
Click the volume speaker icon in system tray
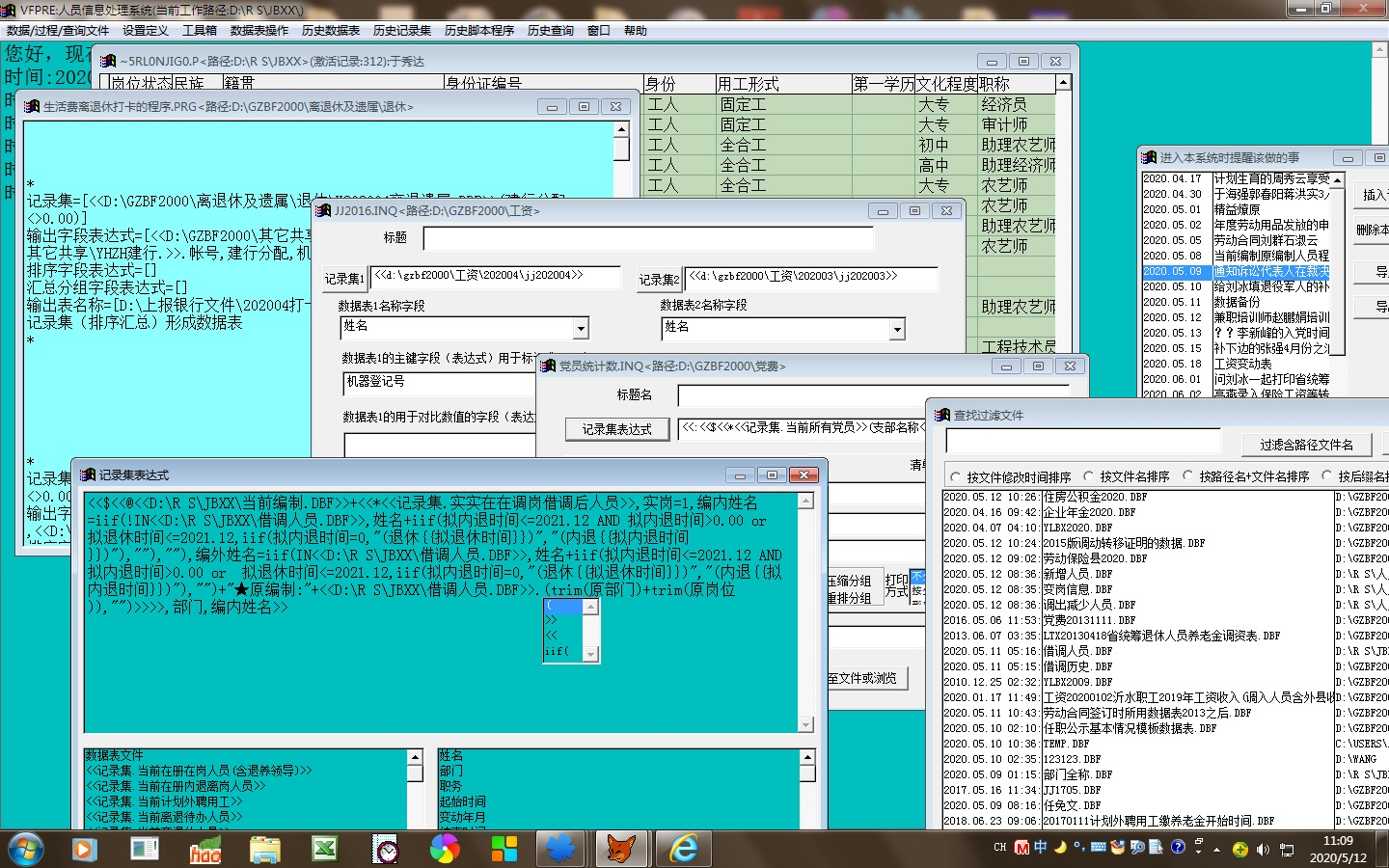[1263, 849]
